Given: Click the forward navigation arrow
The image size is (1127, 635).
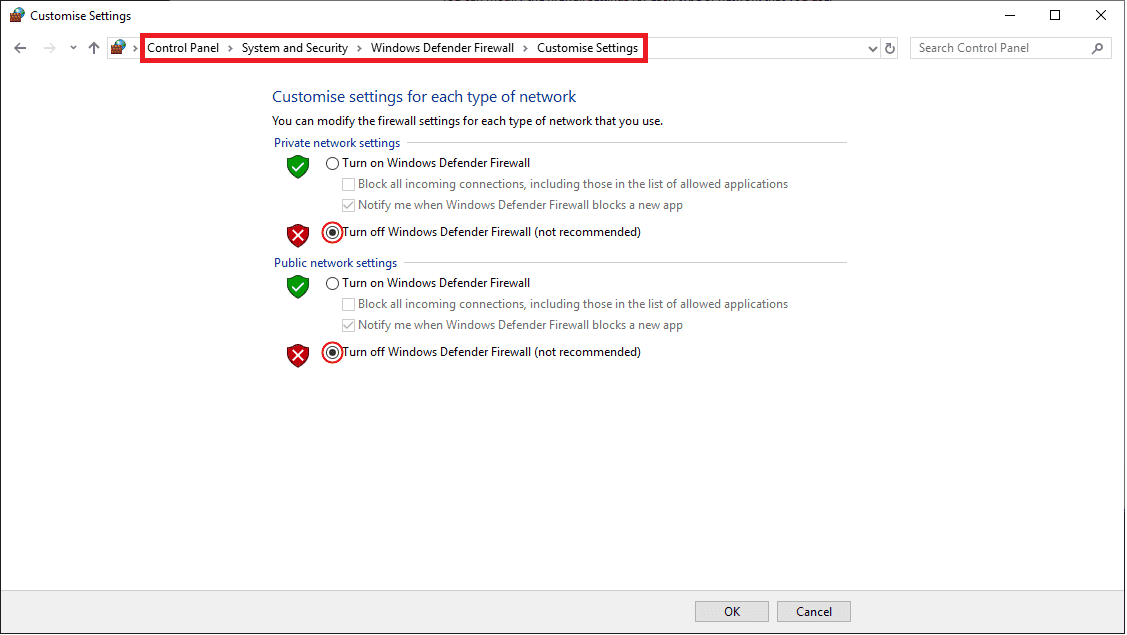Looking at the screenshot, I should click(x=48, y=47).
